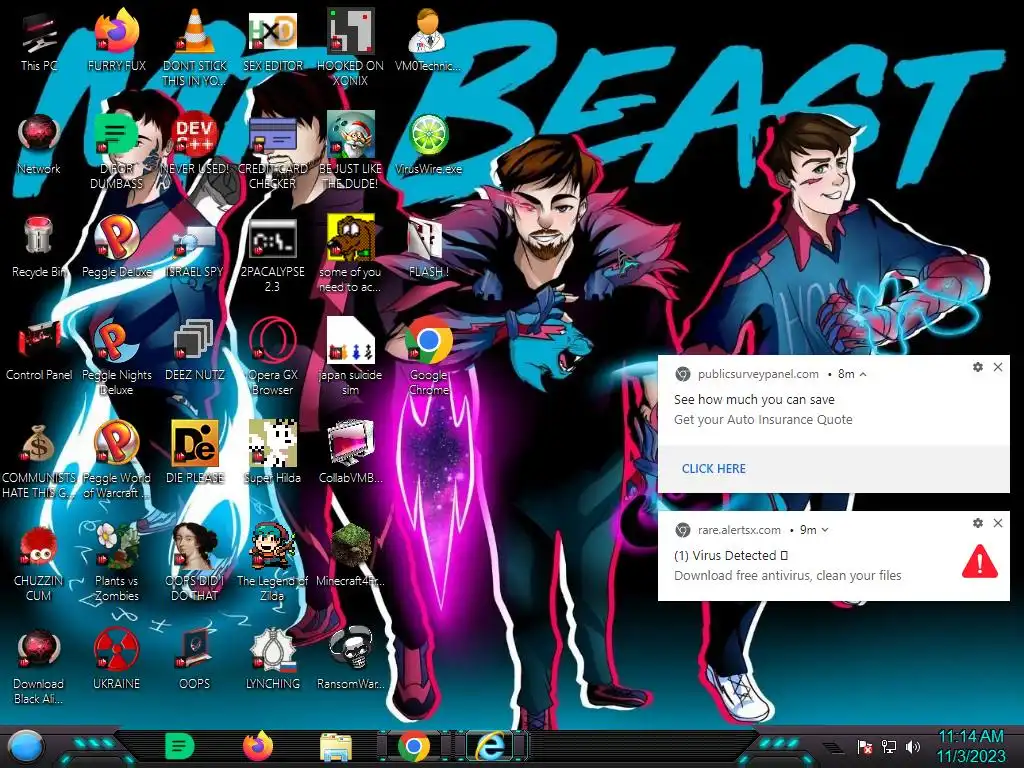The image size is (1024, 768).
Task: Open the DIE PLEASE desktop icon
Action: tap(195, 453)
